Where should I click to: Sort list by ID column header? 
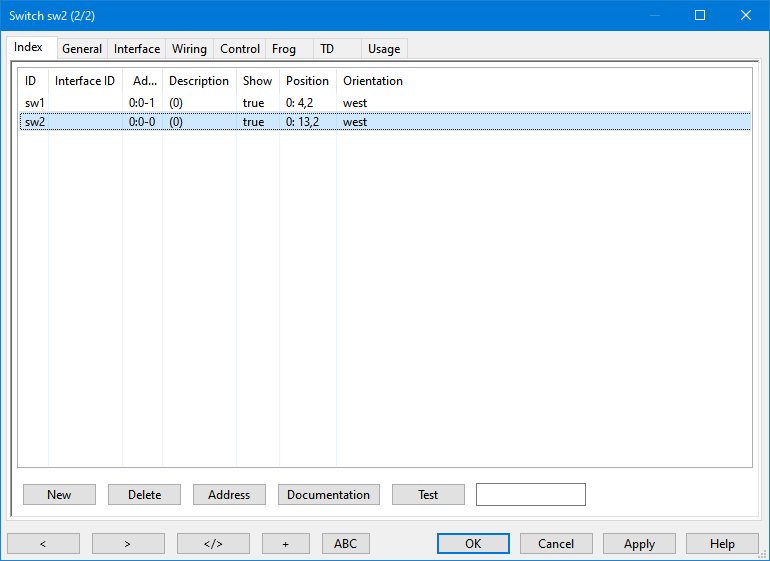31,81
